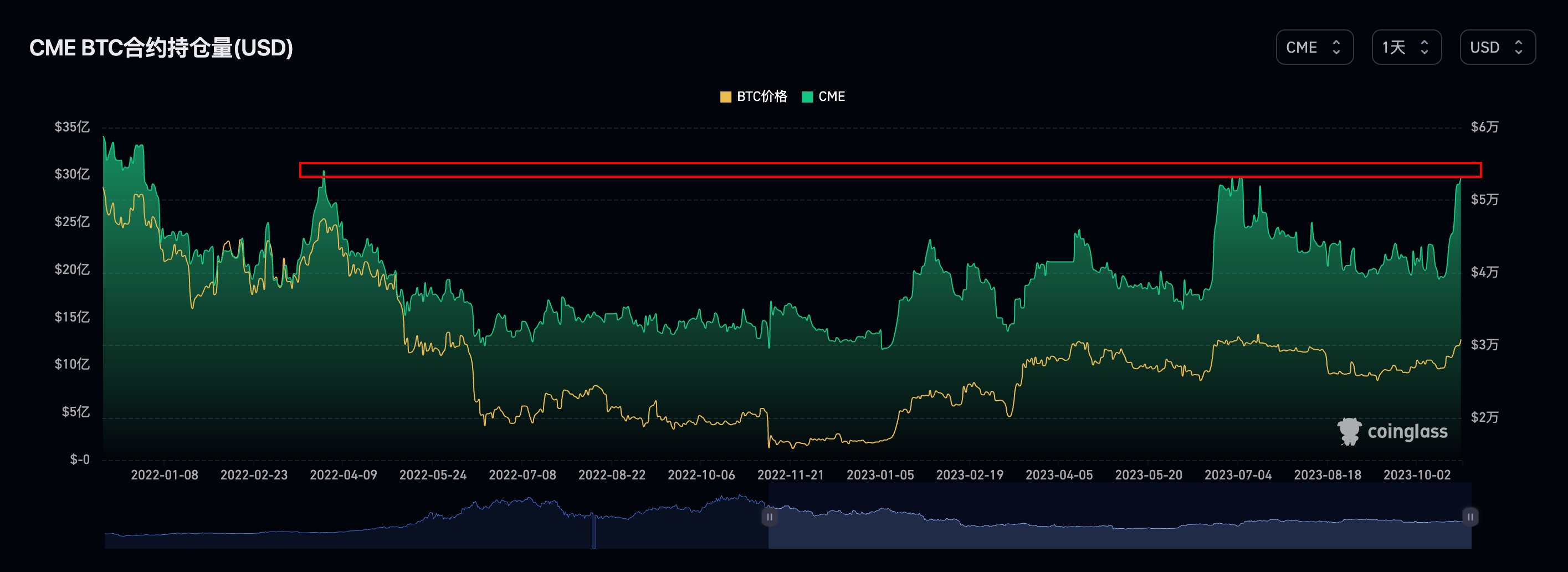The height and width of the screenshot is (572, 1568).
Task: Click the 2023-08-18 date label
Action: coord(1328,475)
